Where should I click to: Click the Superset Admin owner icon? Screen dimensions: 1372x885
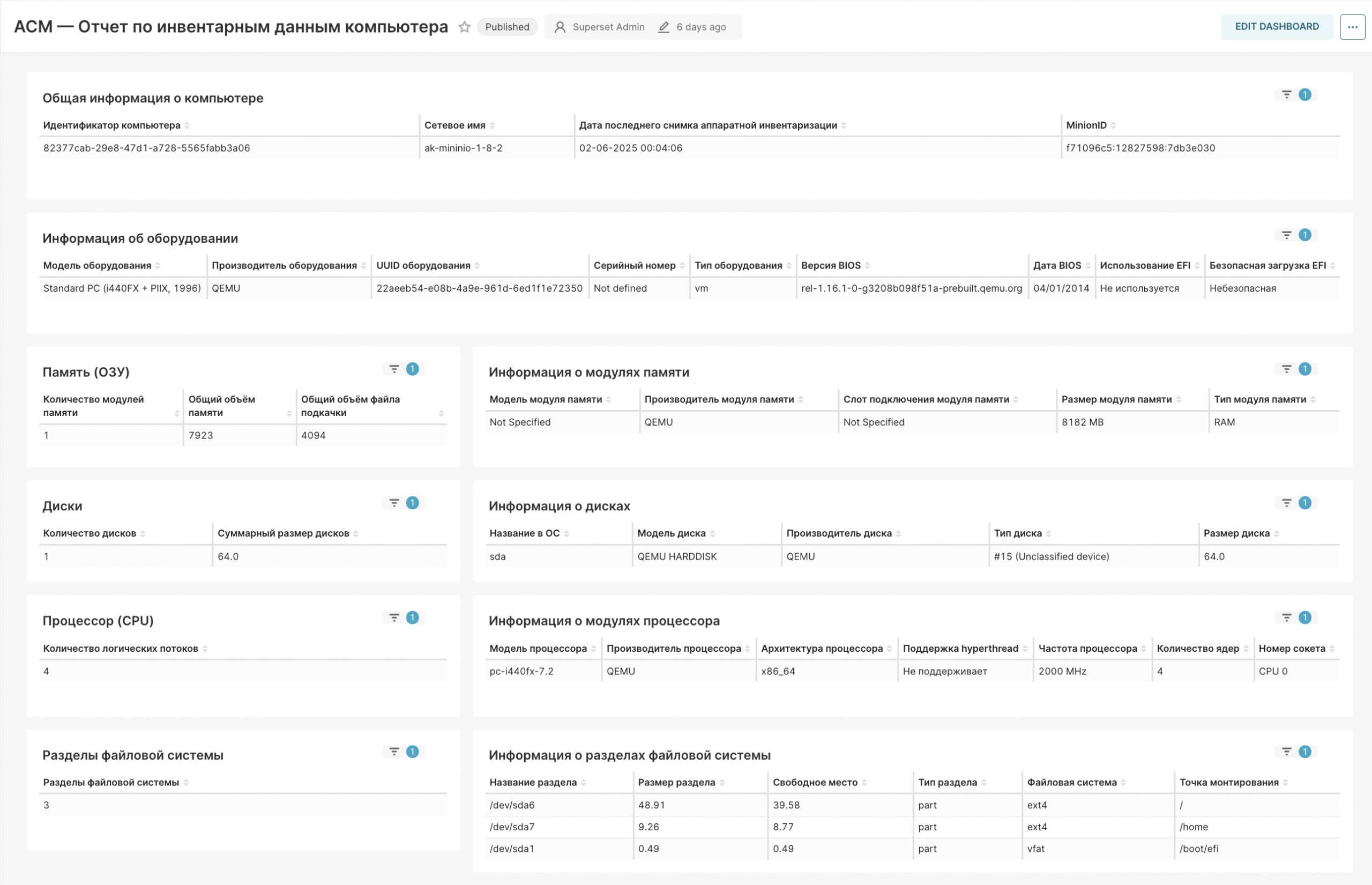560,27
